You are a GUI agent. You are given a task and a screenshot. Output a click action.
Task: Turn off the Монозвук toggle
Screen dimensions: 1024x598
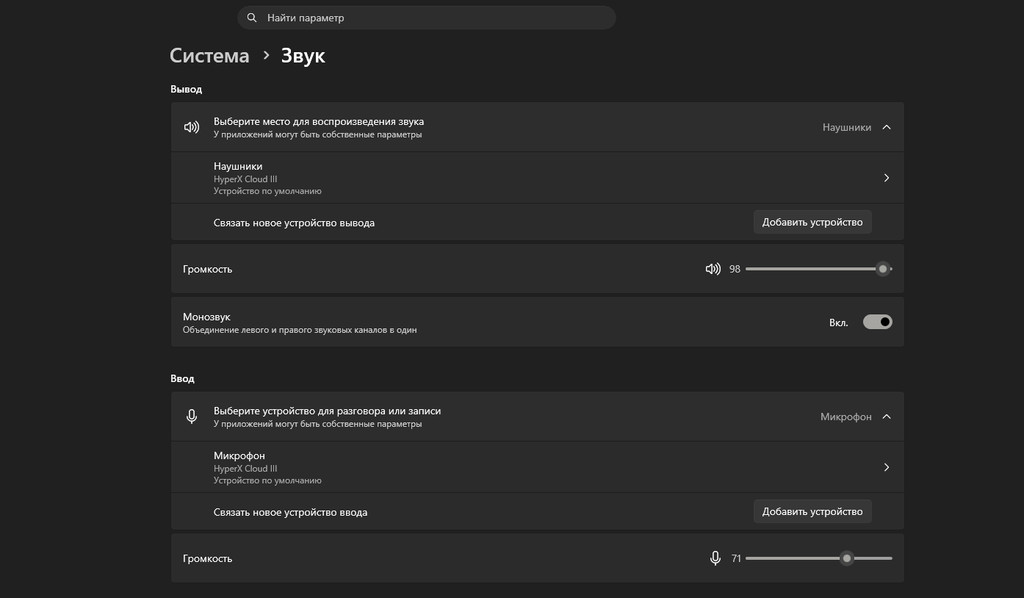[877, 322]
